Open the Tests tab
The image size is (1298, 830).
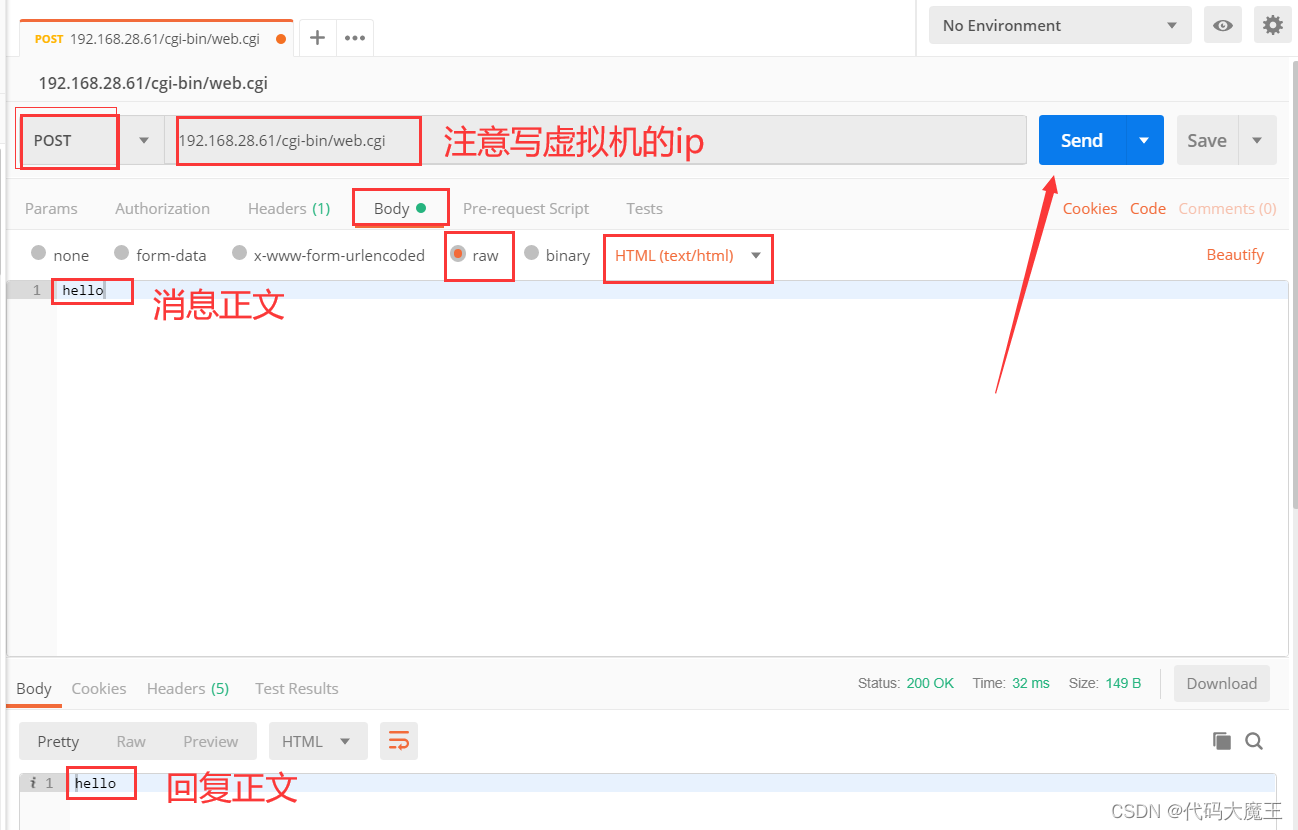point(644,208)
